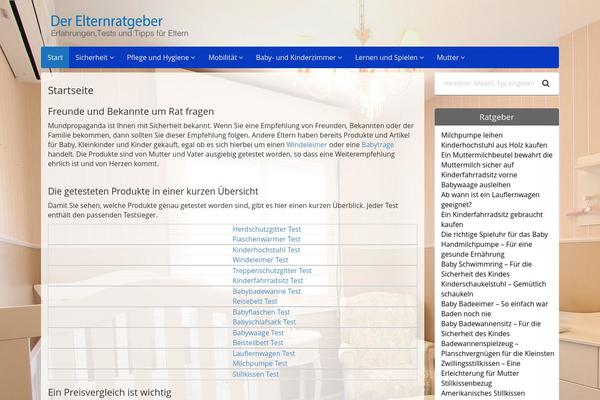This screenshot has height=400, width=600.
Task: Open Milchpumpe leihen in Ratgeber
Action: (472, 135)
